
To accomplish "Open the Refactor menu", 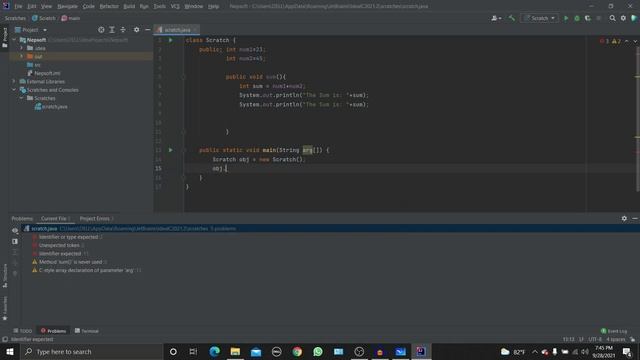I will 109,7.
